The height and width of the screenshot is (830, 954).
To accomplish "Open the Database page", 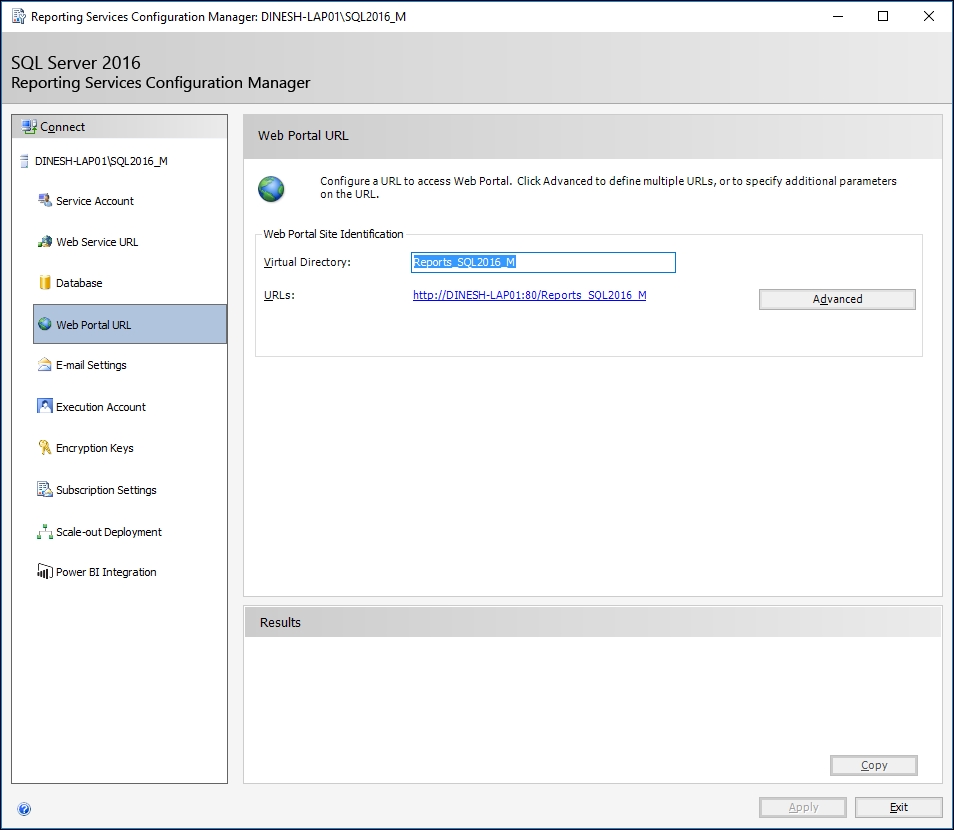I will tap(79, 283).
